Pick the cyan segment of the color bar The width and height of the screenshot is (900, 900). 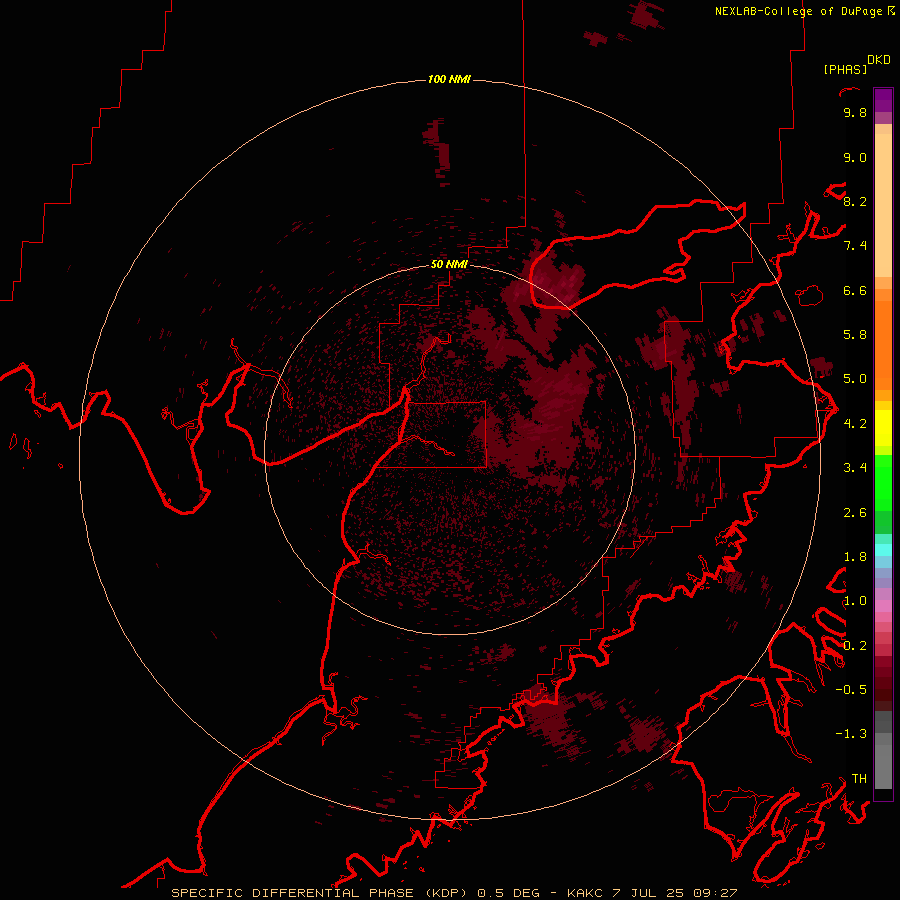pyautogui.click(x=883, y=549)
